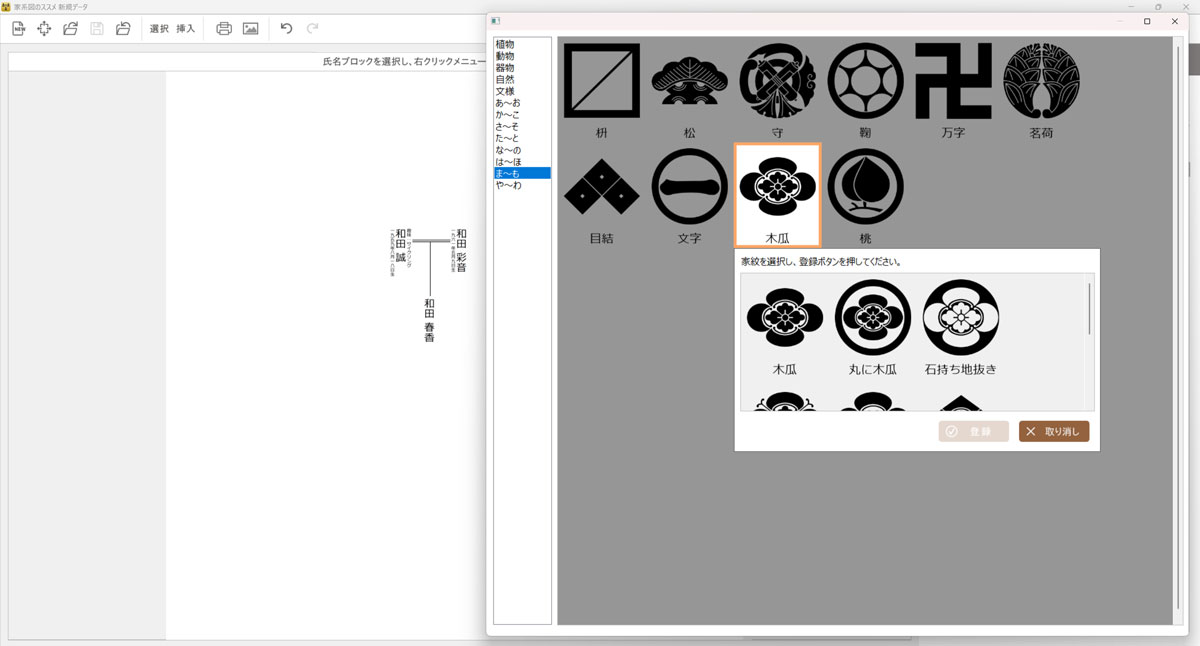Select the 和田 彩音 name block

(459, 250)
